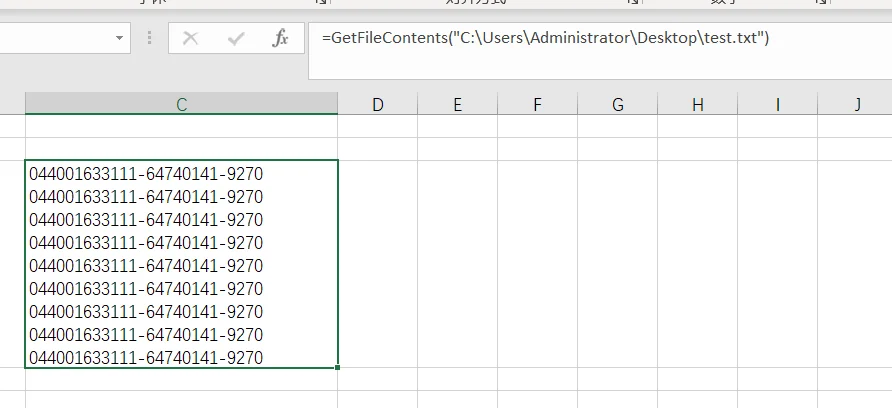Click the Insert Function fx icon

pos(280,38)
